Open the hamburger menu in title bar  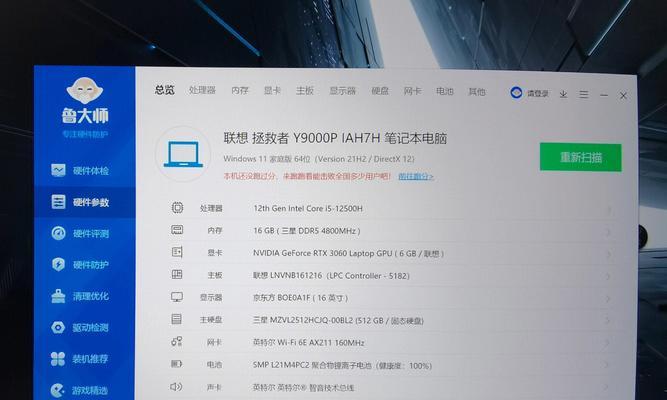tap(584, 94)
